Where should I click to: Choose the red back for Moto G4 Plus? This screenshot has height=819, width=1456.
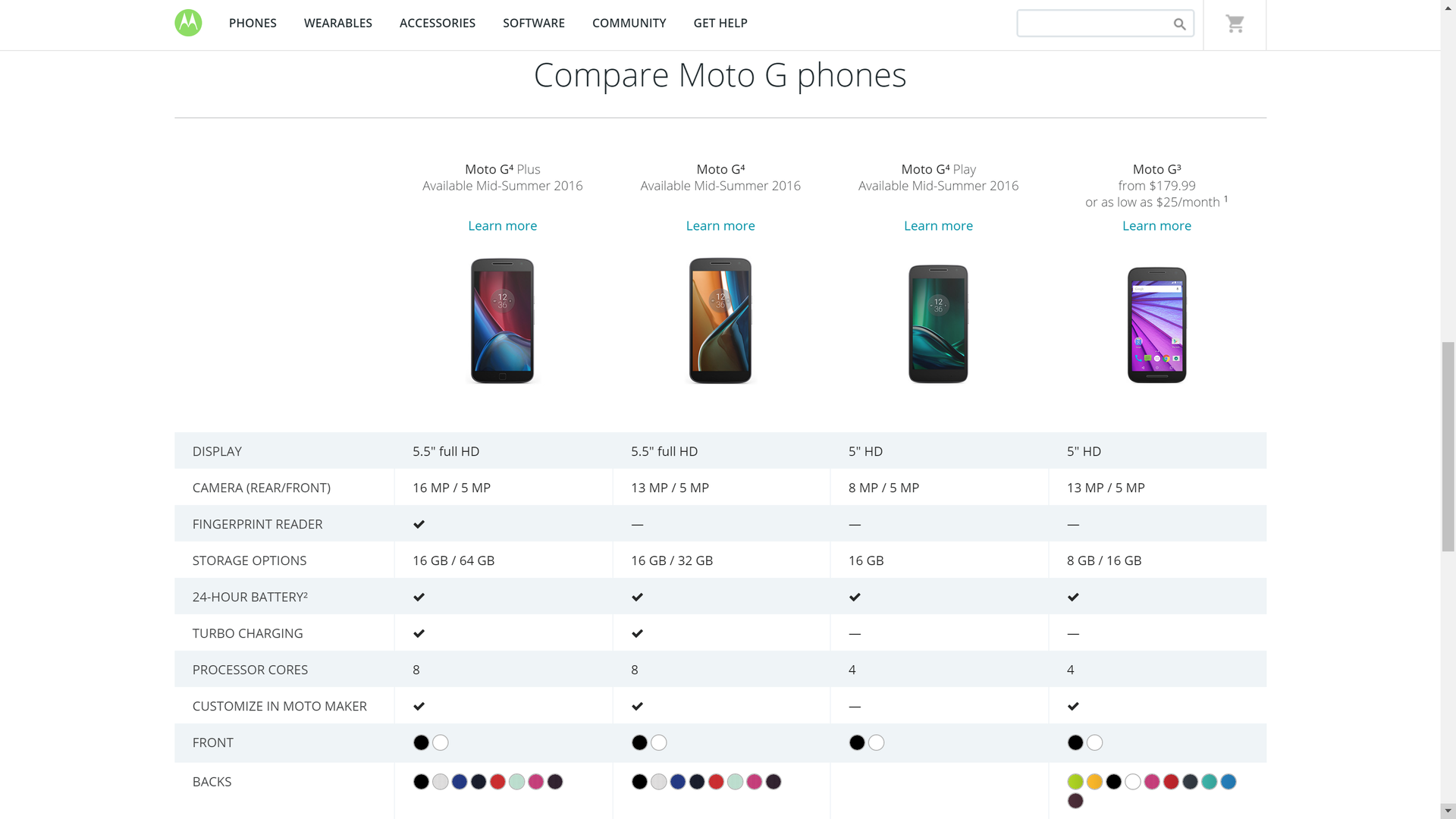pos(497,782)
